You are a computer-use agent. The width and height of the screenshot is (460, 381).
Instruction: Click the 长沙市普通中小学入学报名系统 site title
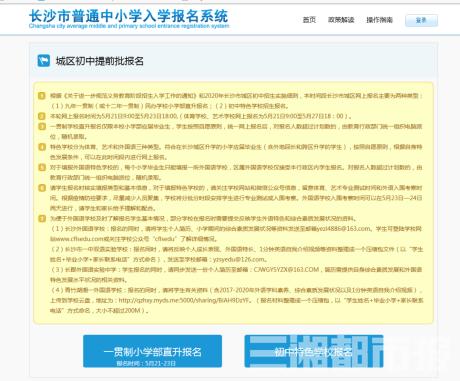(x=129, y=16)
